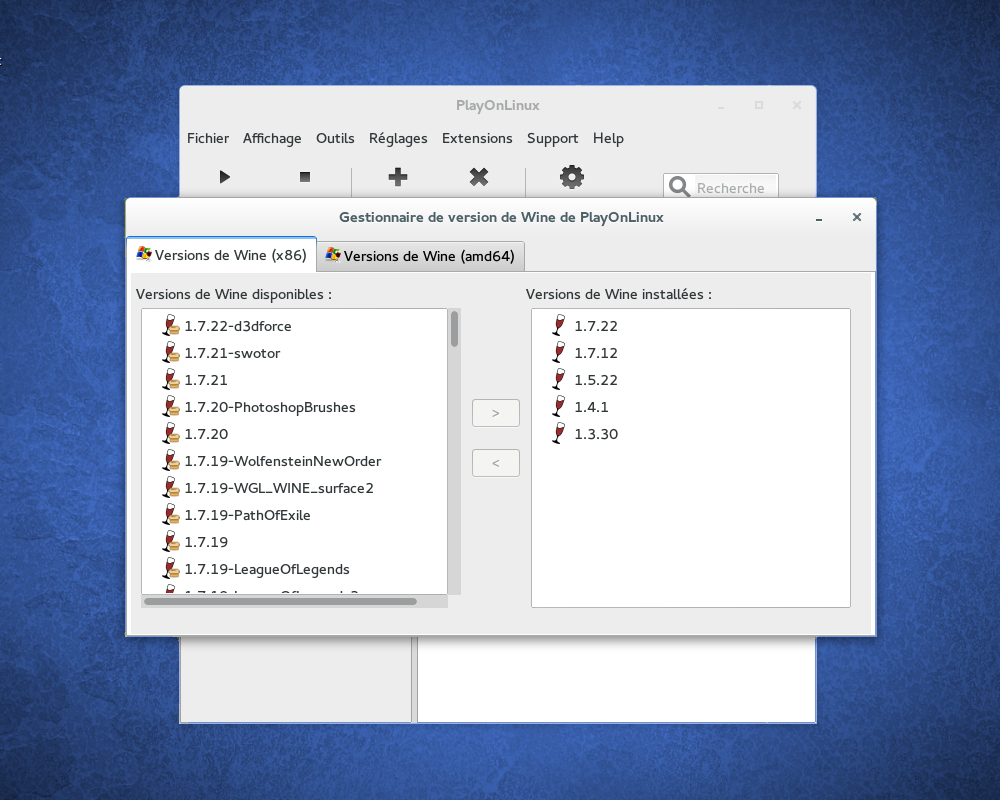Click the Recherche search field
Viewport: 1000px width, 800px height.
721,186
